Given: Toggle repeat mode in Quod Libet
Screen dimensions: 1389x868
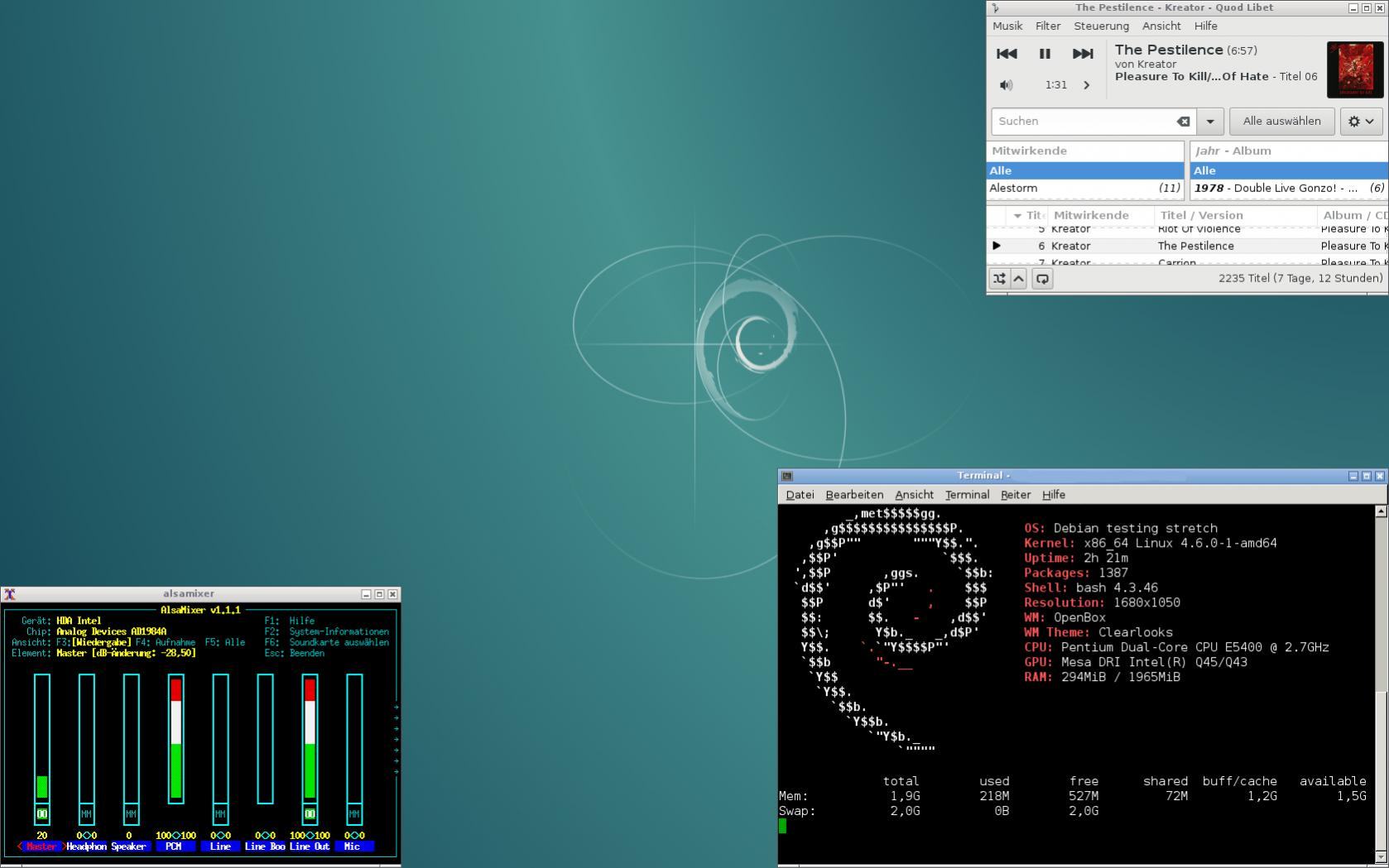Looking at the screenshot, I should click(1042, 279).
